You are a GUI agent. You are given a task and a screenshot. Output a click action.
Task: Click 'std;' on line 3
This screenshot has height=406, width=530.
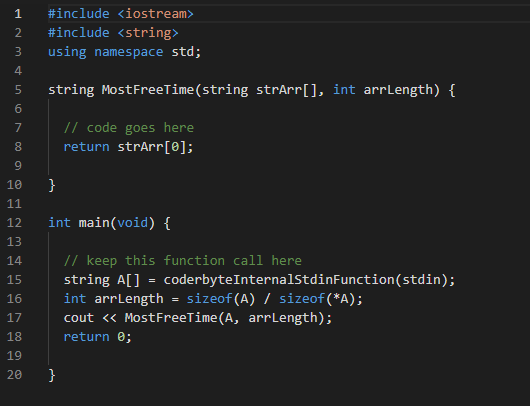click(x=186, y=52)
